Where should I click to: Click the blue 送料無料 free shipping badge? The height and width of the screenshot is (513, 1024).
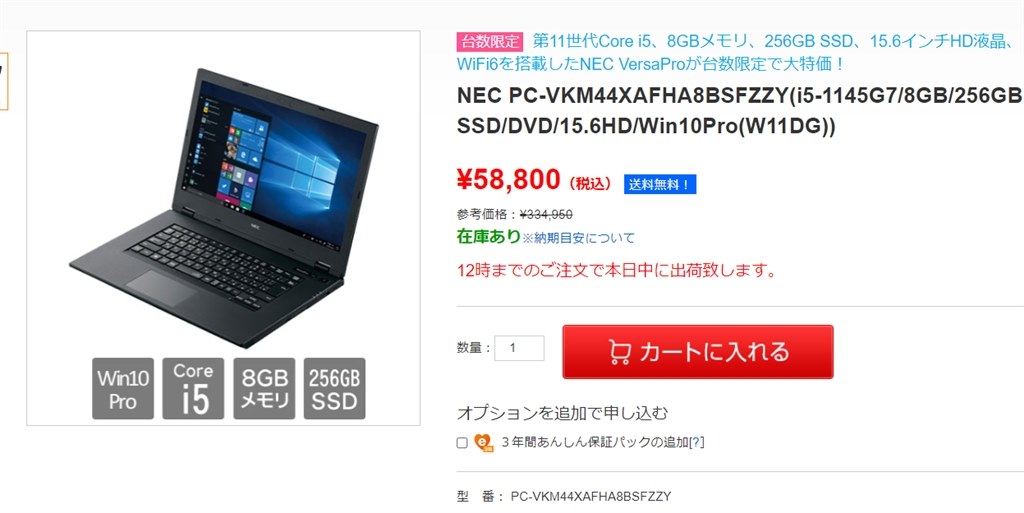pos(660,185)
